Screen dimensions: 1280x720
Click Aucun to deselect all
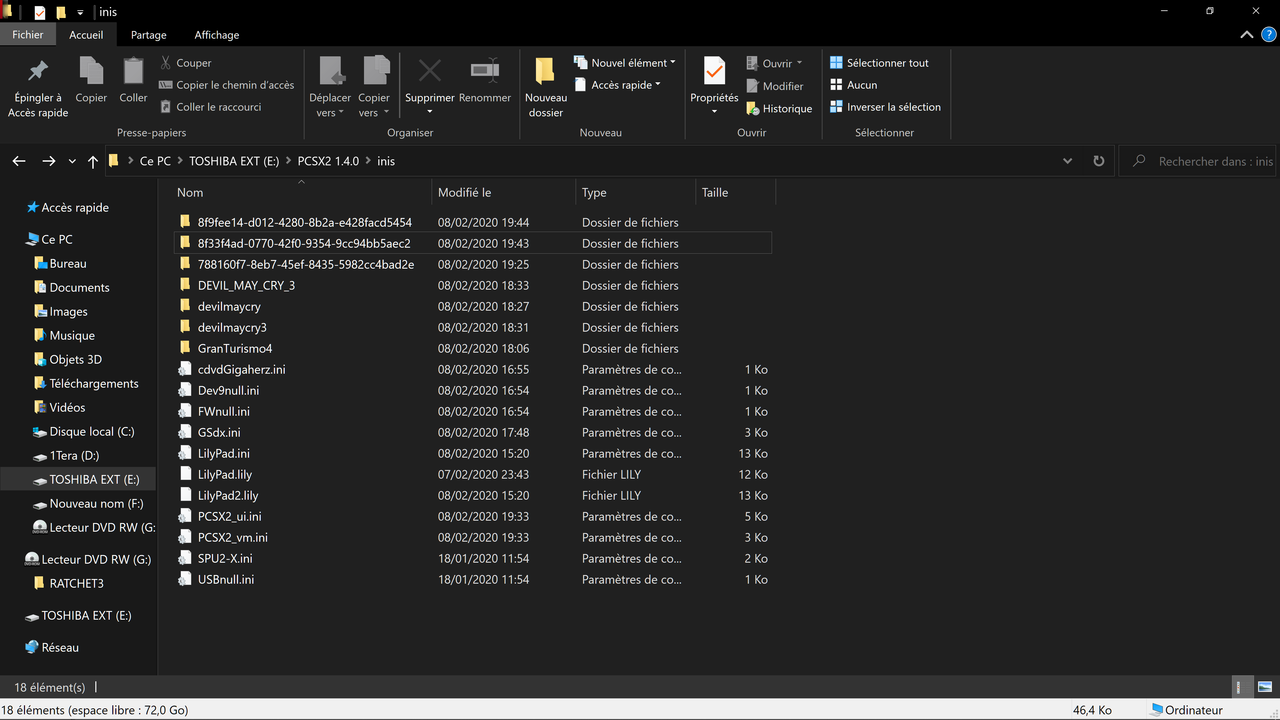pyautogui.click(x=853, y=85)
